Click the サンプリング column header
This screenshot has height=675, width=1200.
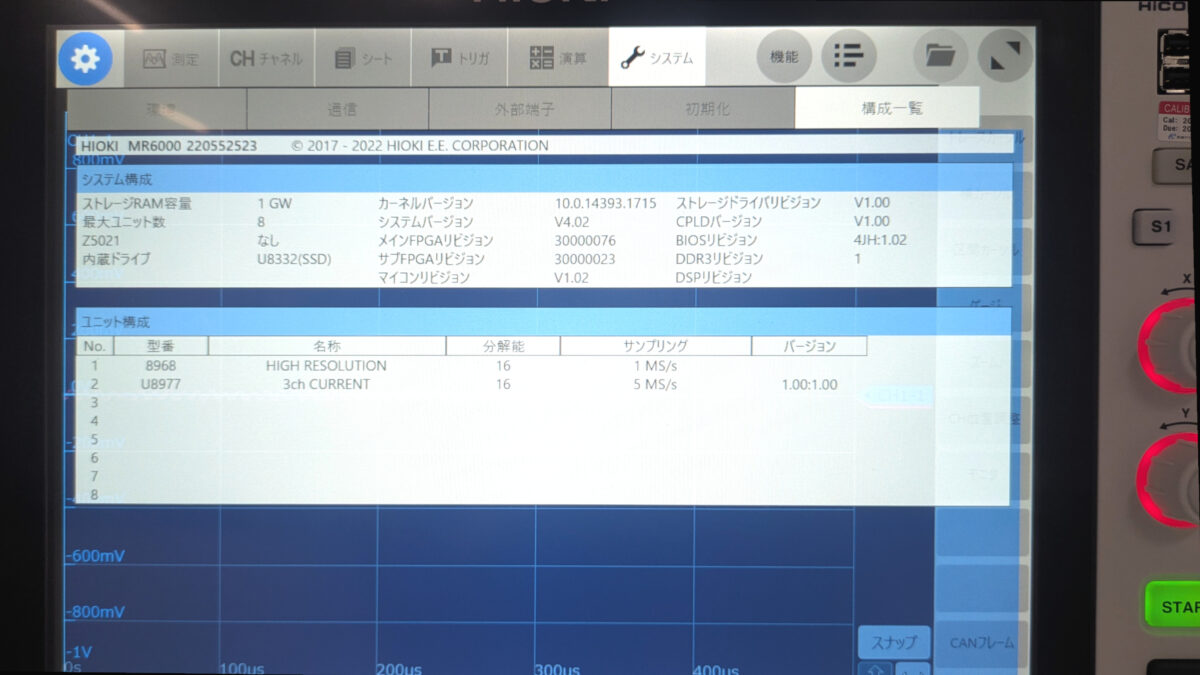(x=655, y=346)
